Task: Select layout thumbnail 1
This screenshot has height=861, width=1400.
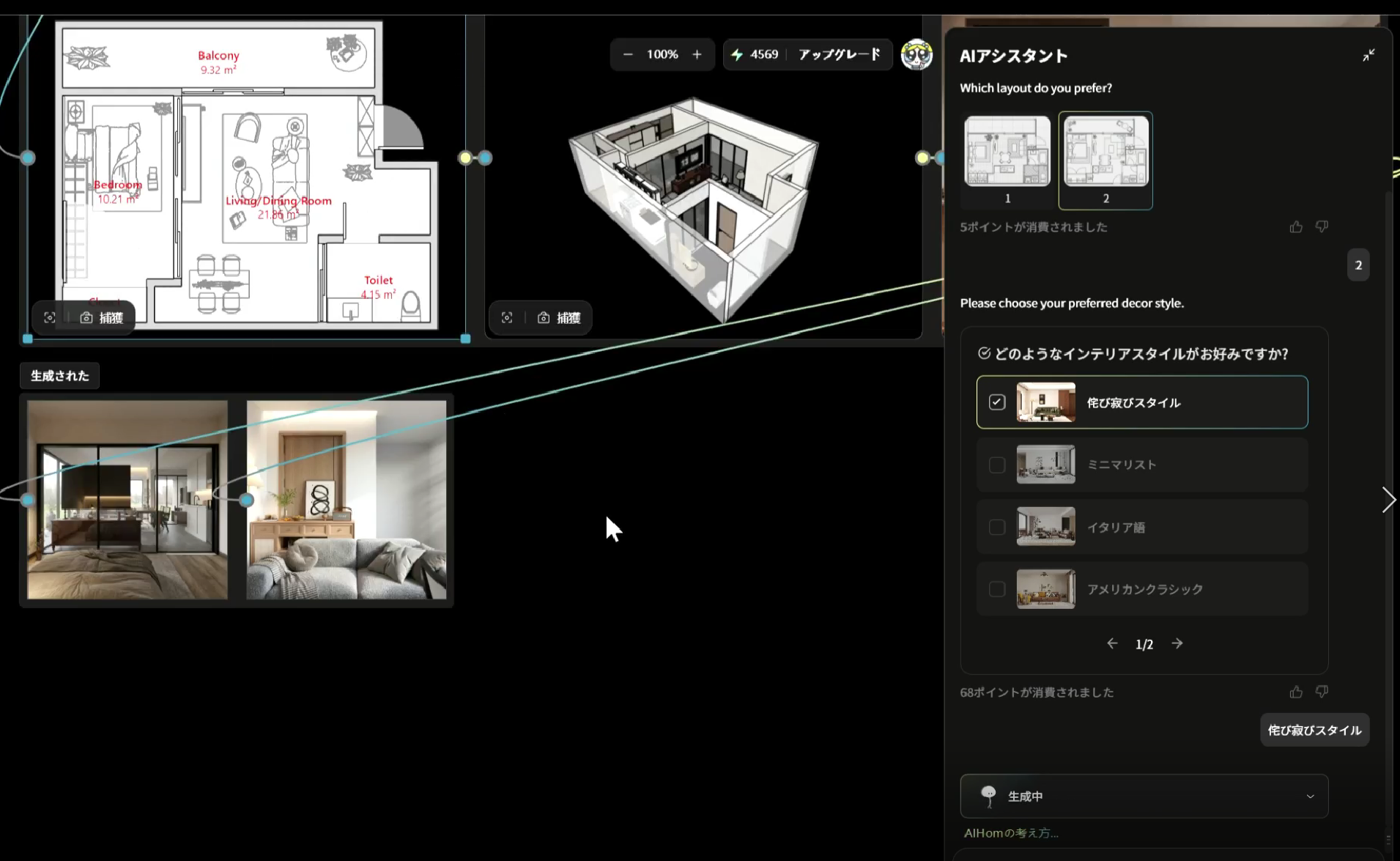Action: coord(1007,160)
